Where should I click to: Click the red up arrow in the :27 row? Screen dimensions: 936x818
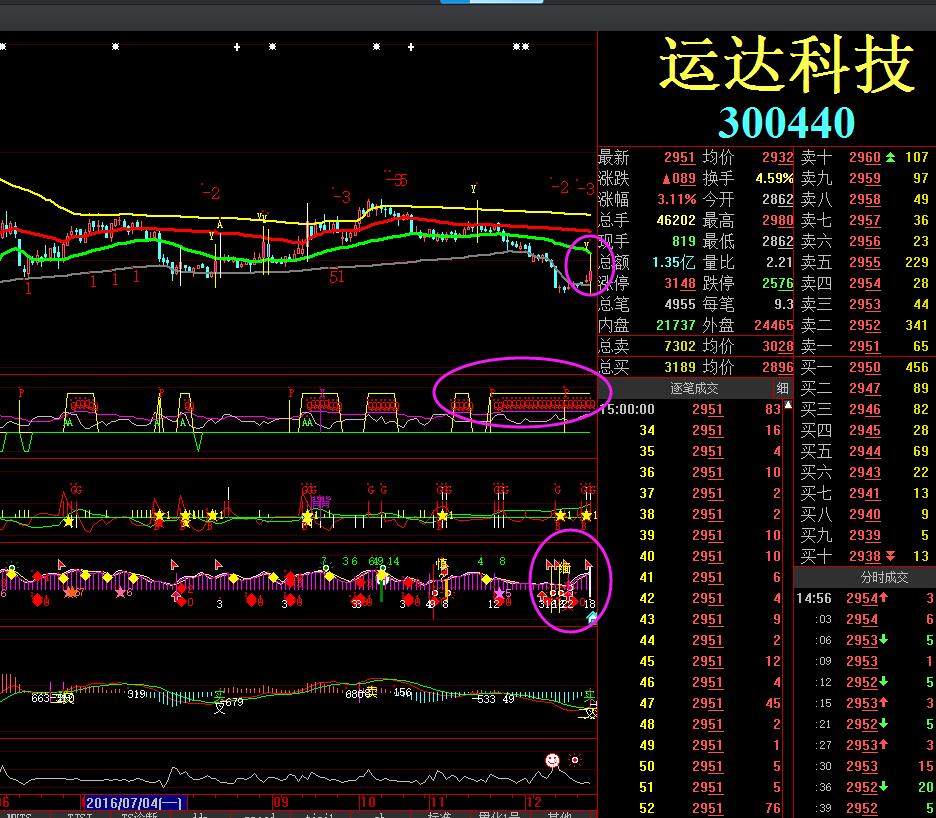[883, 745]
